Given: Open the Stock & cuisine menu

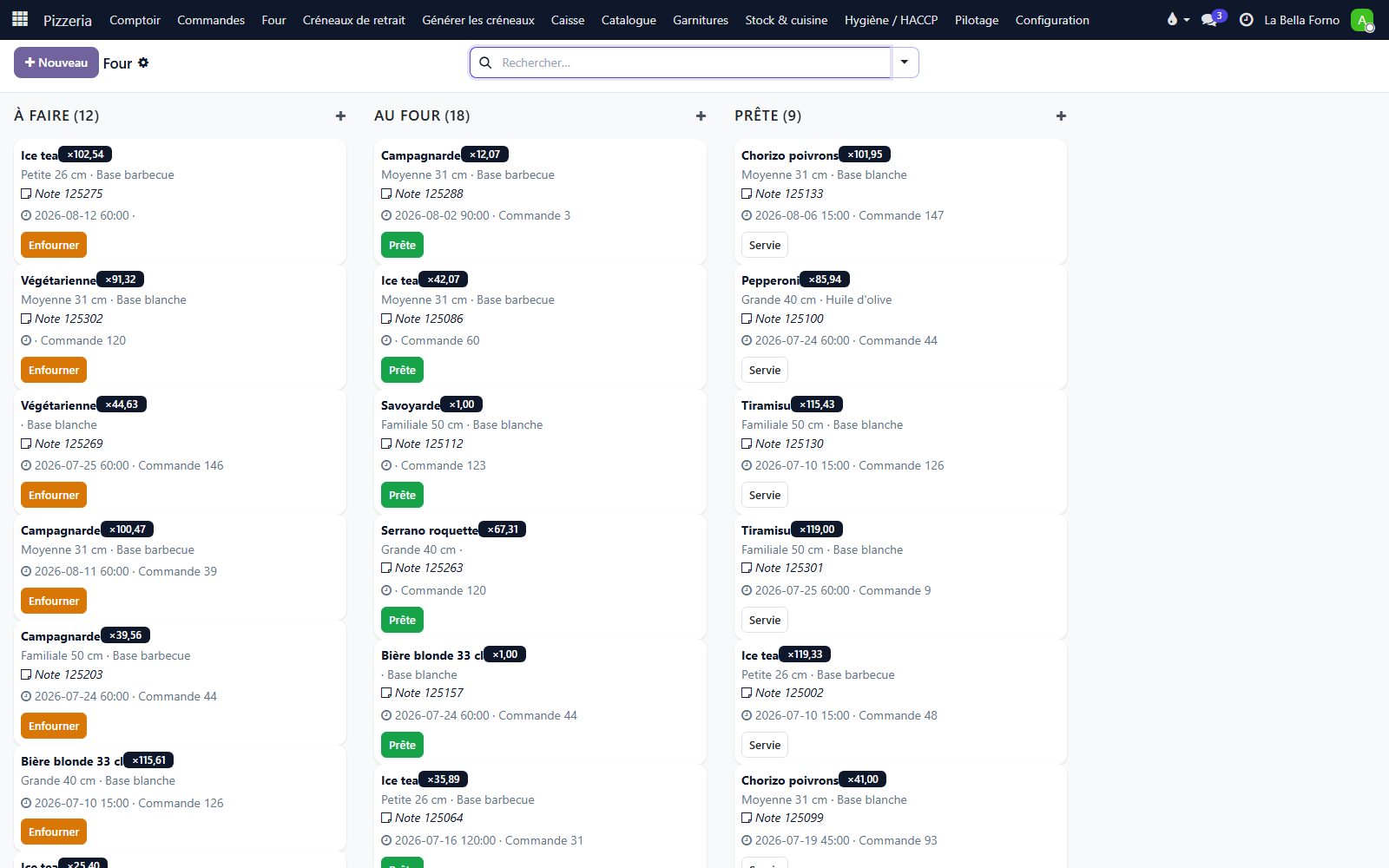Looking at the screenshot, I should tap(786, 20).
